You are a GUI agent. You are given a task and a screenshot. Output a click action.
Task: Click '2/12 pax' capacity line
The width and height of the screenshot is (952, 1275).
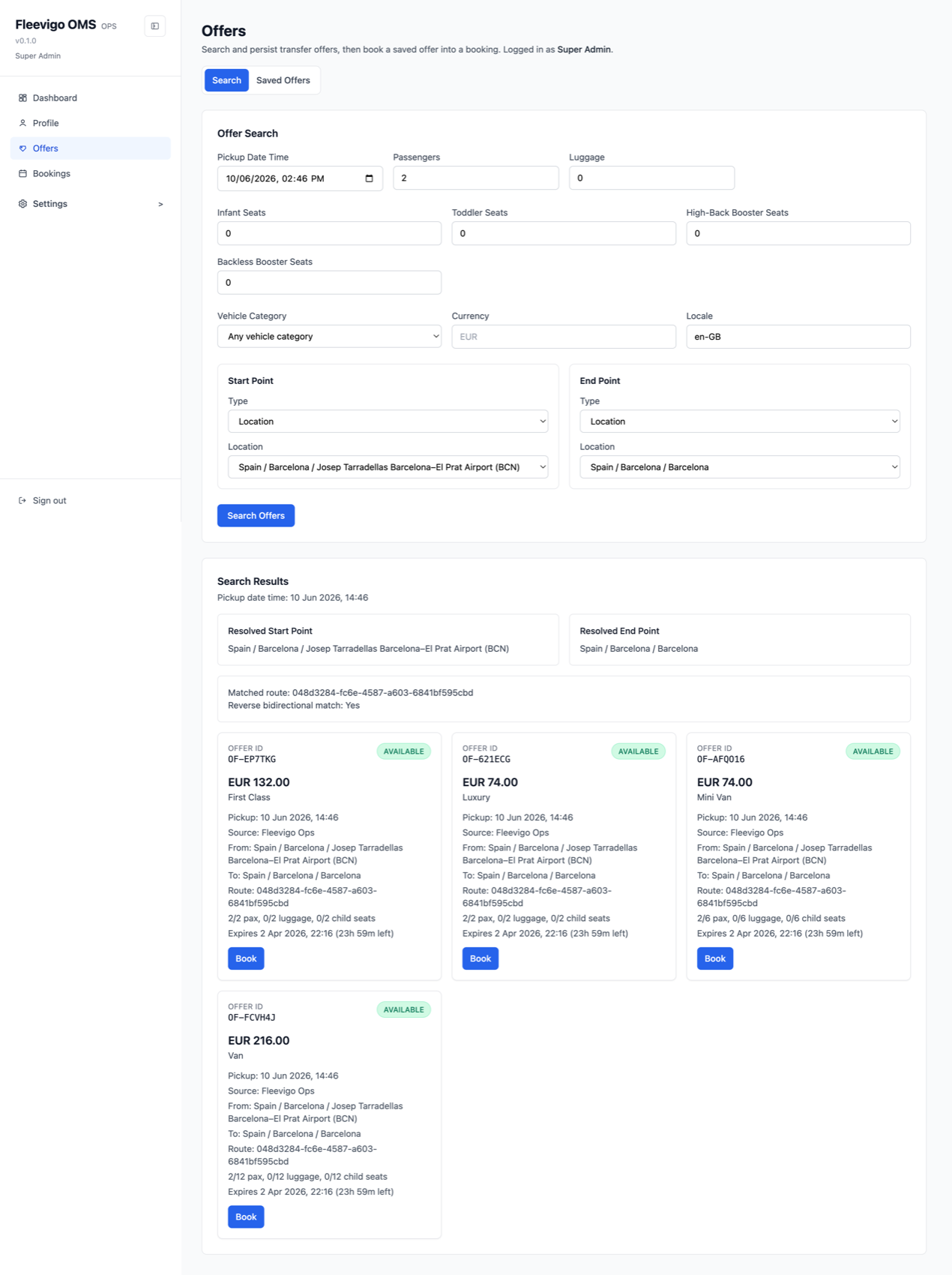pos(307,1177)
